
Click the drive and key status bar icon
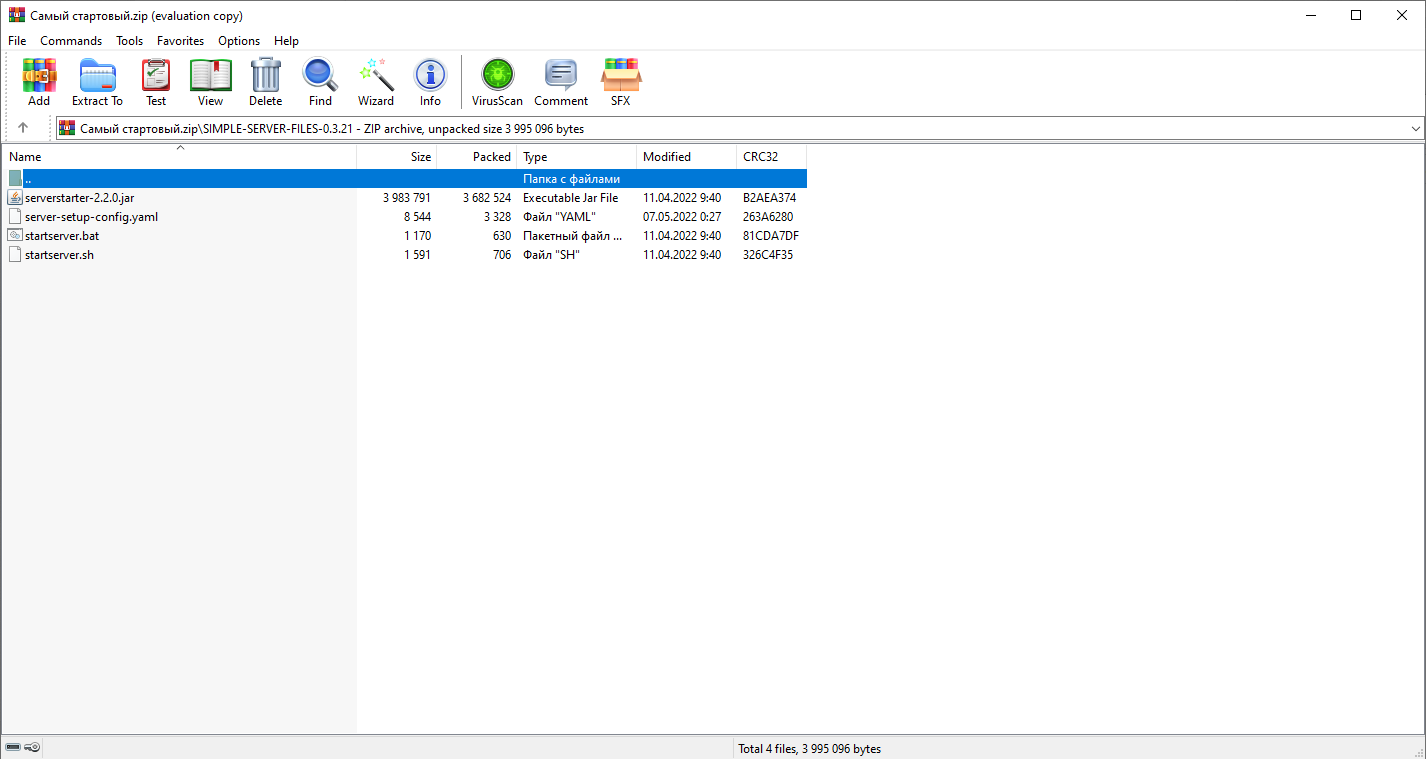coord(23,747)
